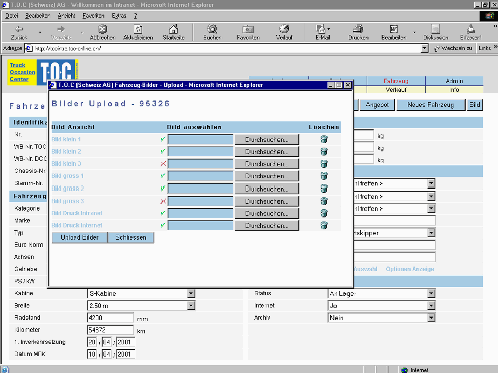498x373 pixels.
Task: Click the Schliessen button in upload popup
Action: point(131,238)
